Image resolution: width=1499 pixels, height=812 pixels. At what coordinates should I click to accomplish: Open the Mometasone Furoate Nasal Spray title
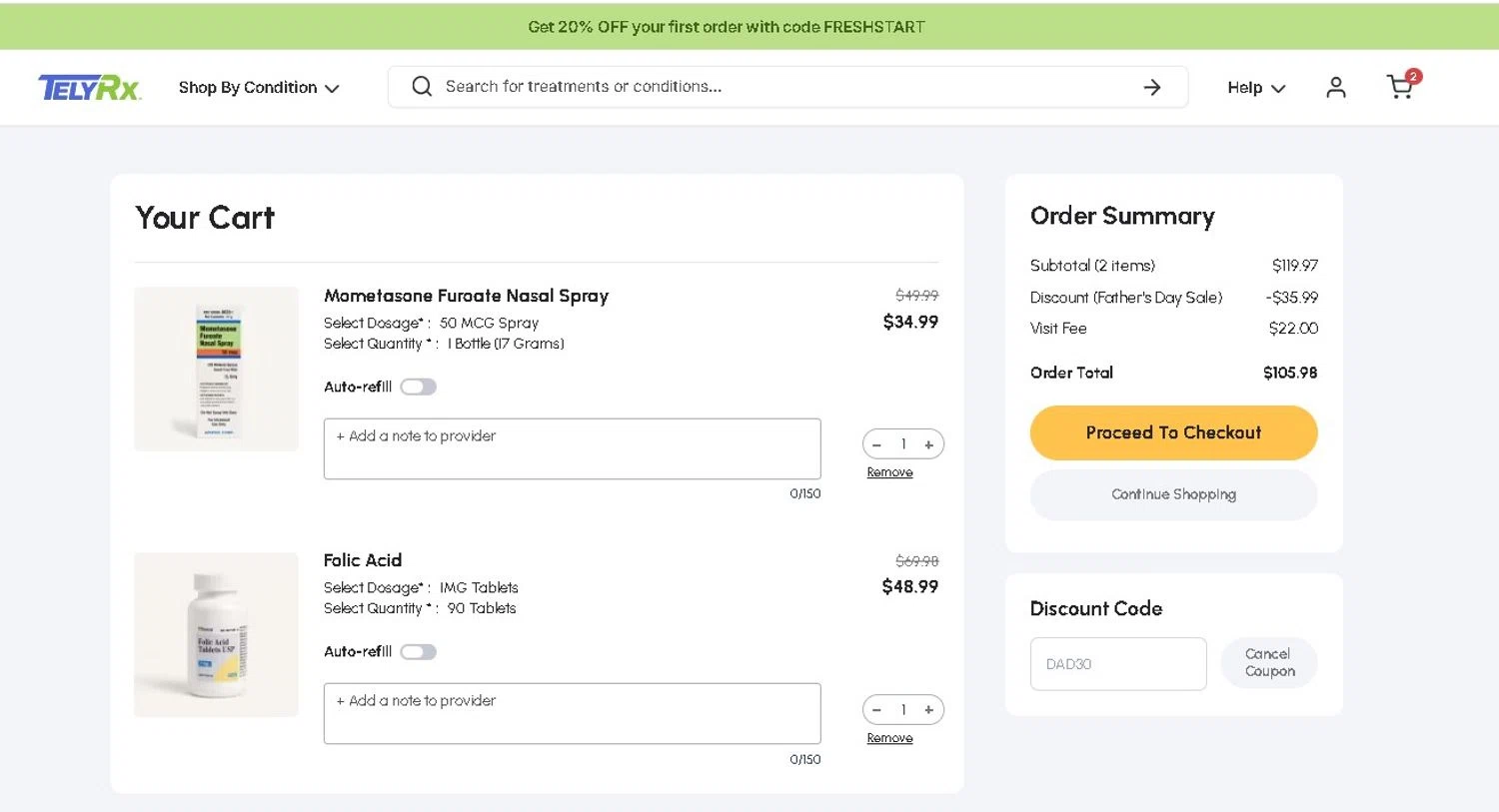pos(466,296)
